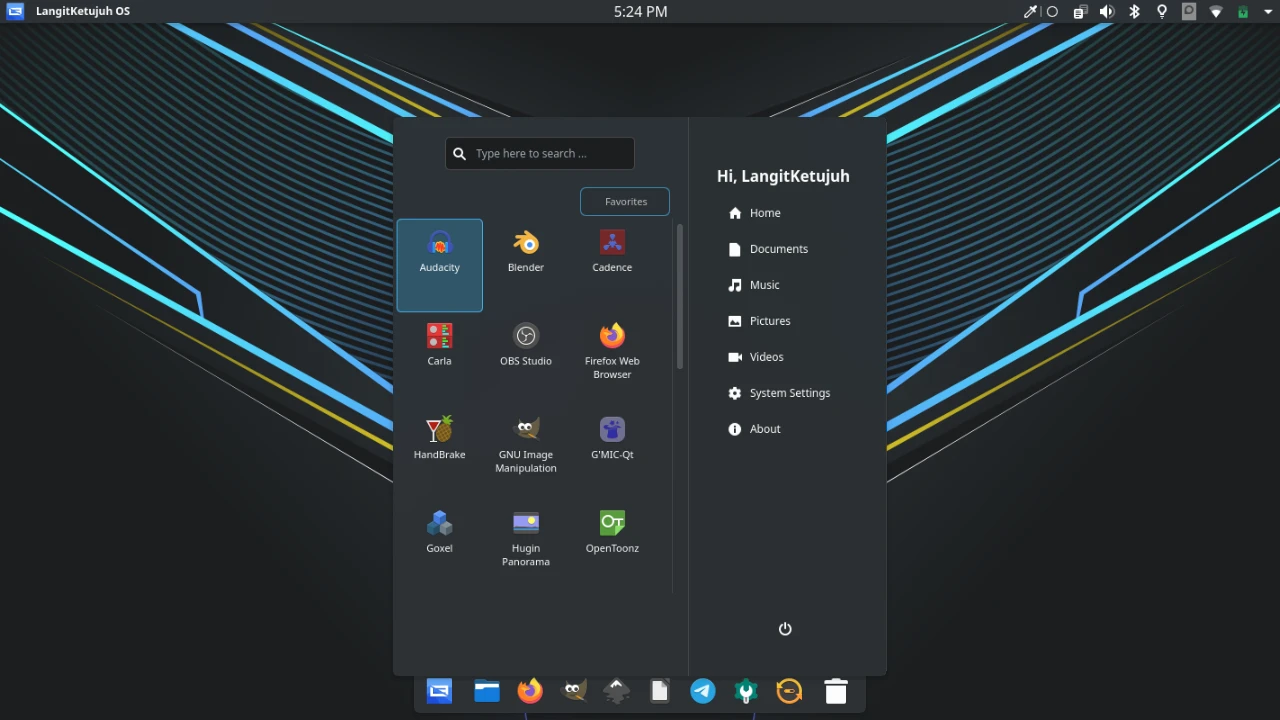Click the Bluetooth tray icon
Image resolution: width=1280 pixels, height=720 pixels.
pos(1134,12)
